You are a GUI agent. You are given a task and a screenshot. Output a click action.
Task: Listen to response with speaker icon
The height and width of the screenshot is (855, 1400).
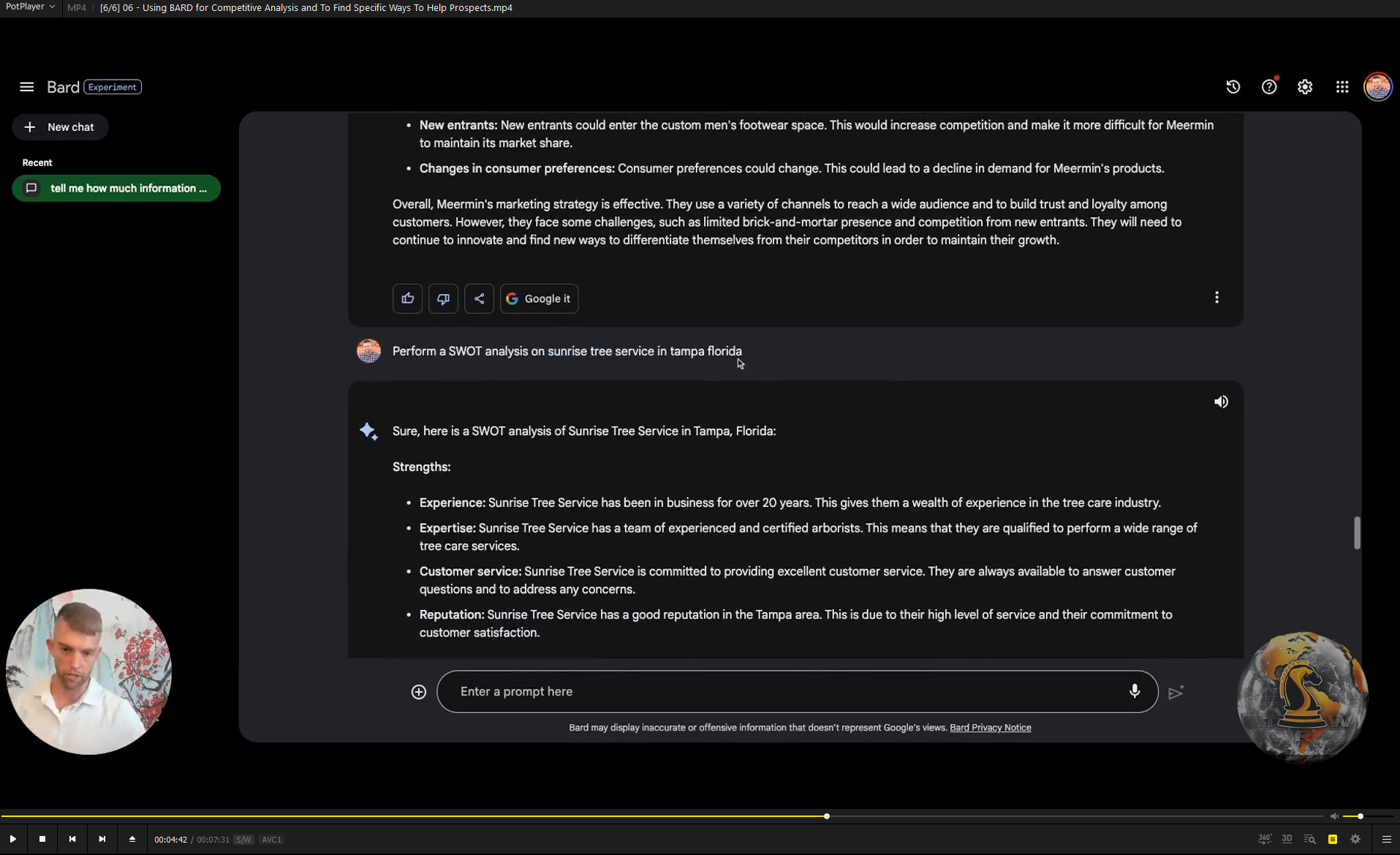[1221, 402]
